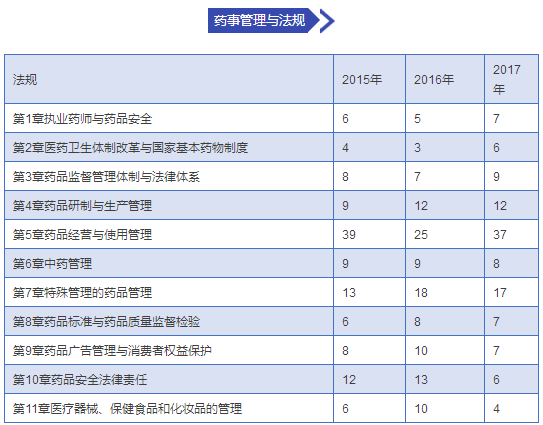543x425 pixels.
Task: Select the 2016 value 13 for 第10章
Action: coord(421,380)
